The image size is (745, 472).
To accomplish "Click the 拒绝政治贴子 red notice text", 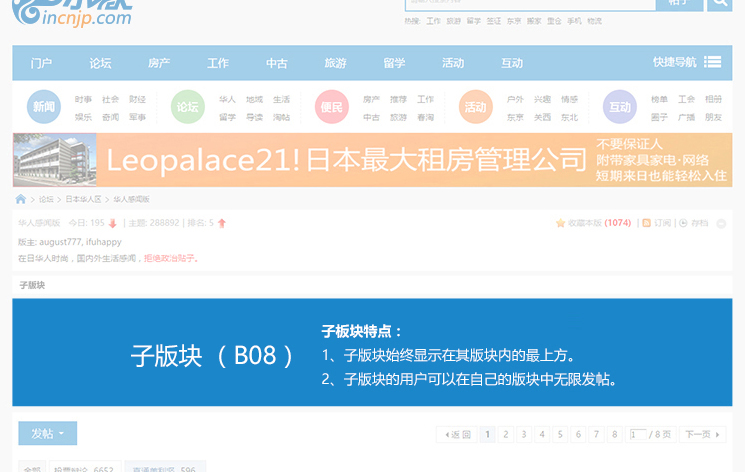I will click(x=171, y=258).
